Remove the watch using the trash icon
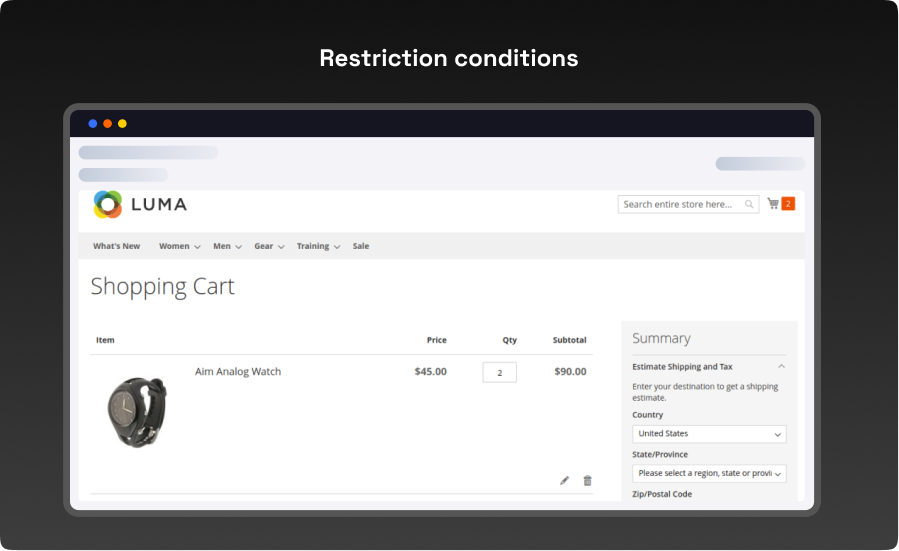The height and width of the screenshot is (551, 899). click(x=587, y=481)
